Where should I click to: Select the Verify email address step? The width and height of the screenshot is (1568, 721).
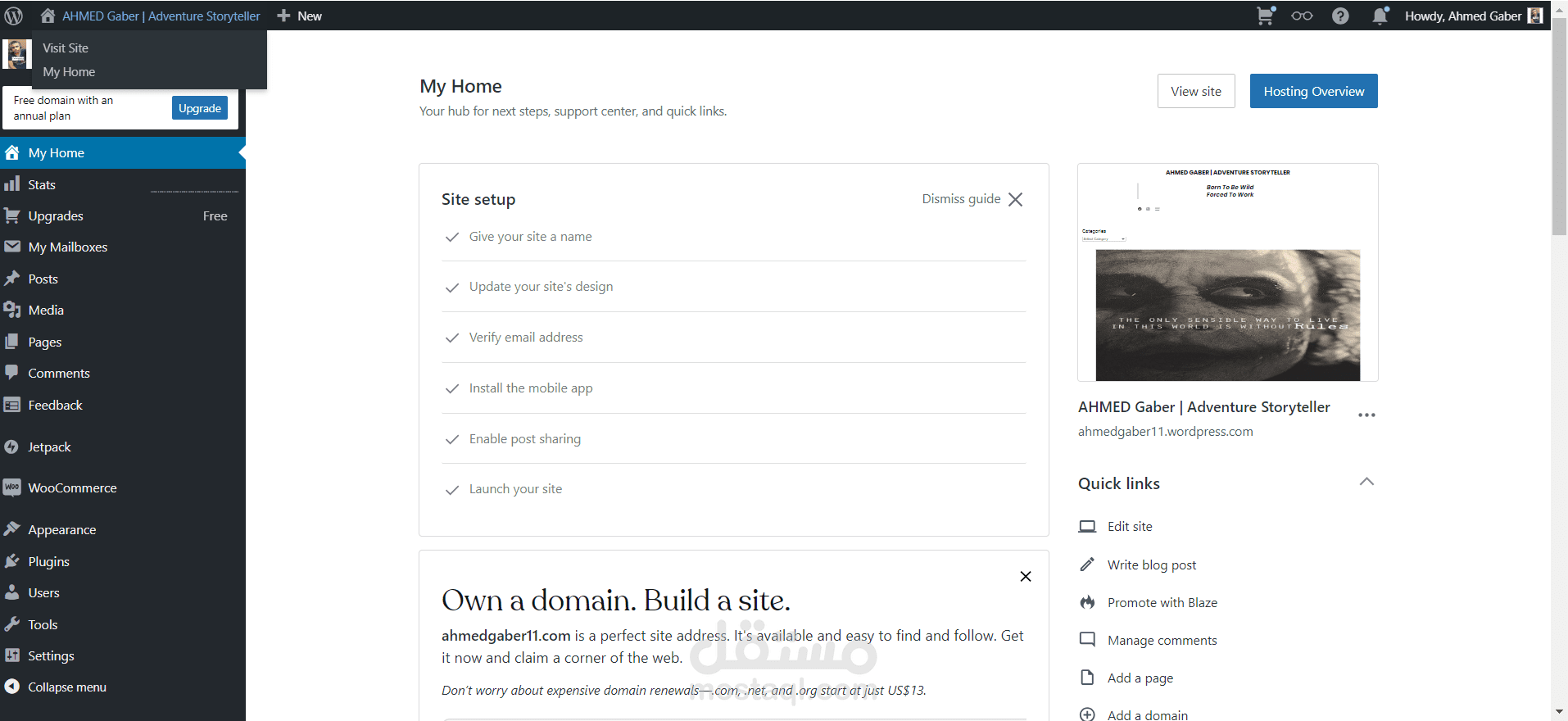tap(733, 338)
